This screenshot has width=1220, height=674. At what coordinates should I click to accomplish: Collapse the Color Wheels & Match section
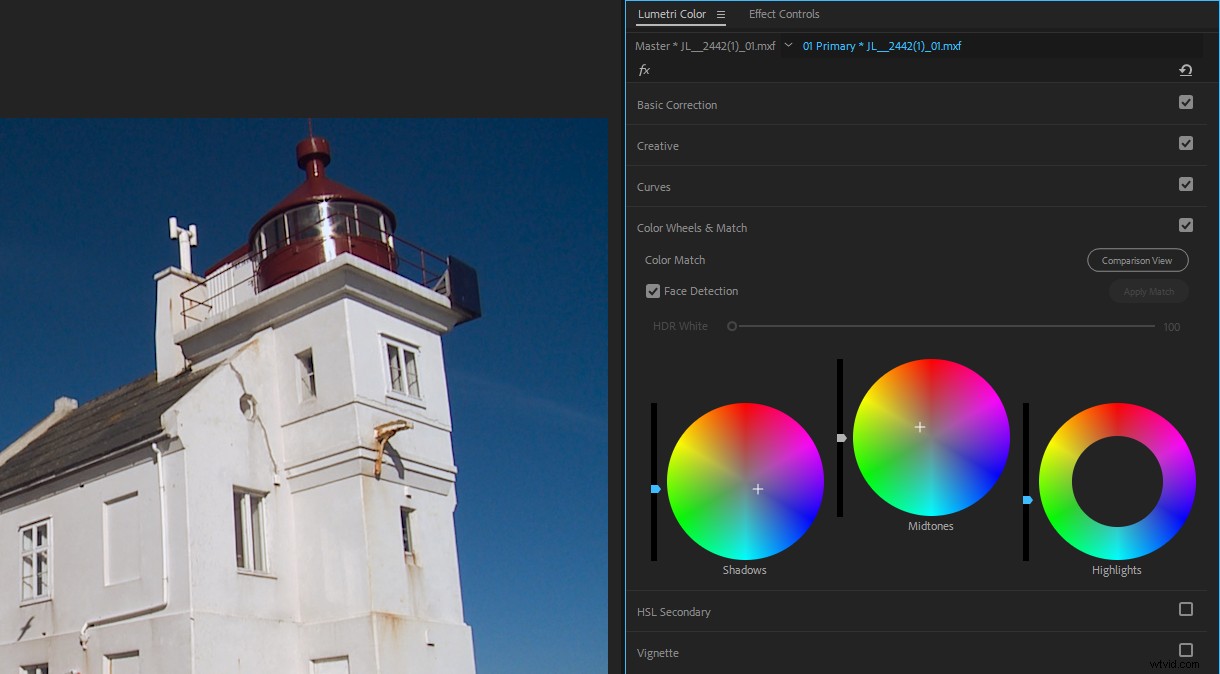coord(692,227)
